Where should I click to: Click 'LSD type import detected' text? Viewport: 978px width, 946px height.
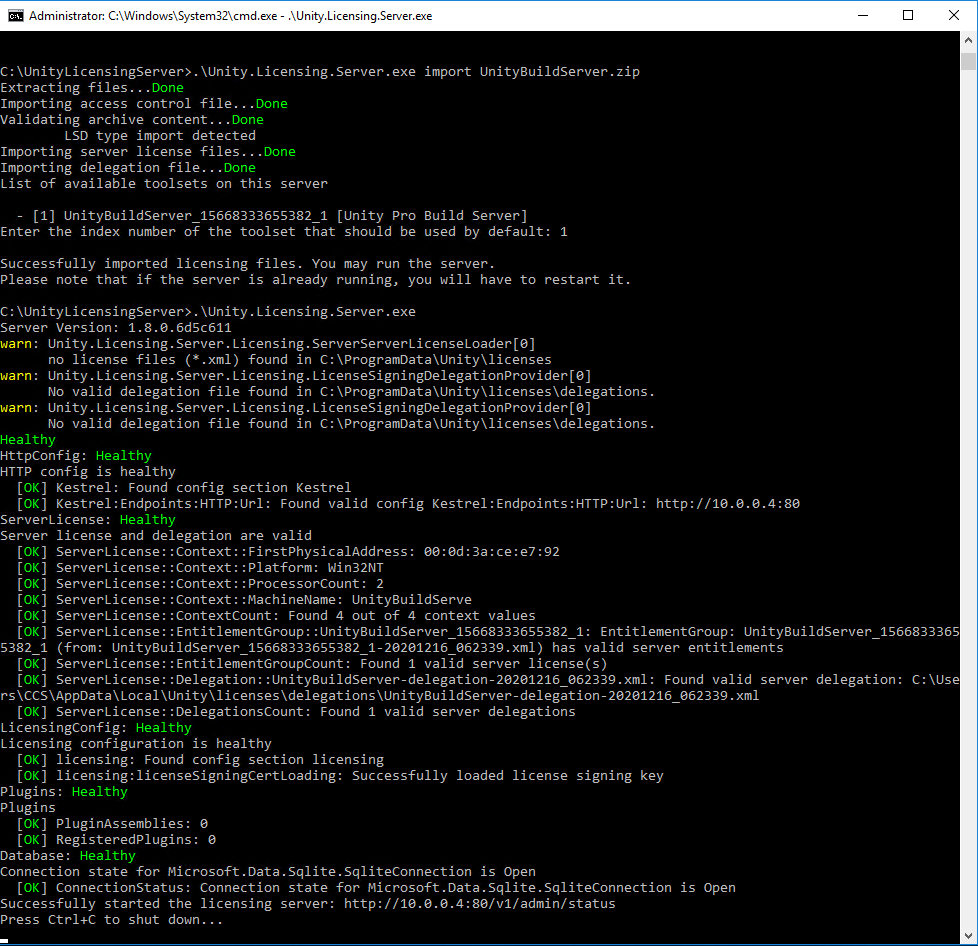pos(160,136)
